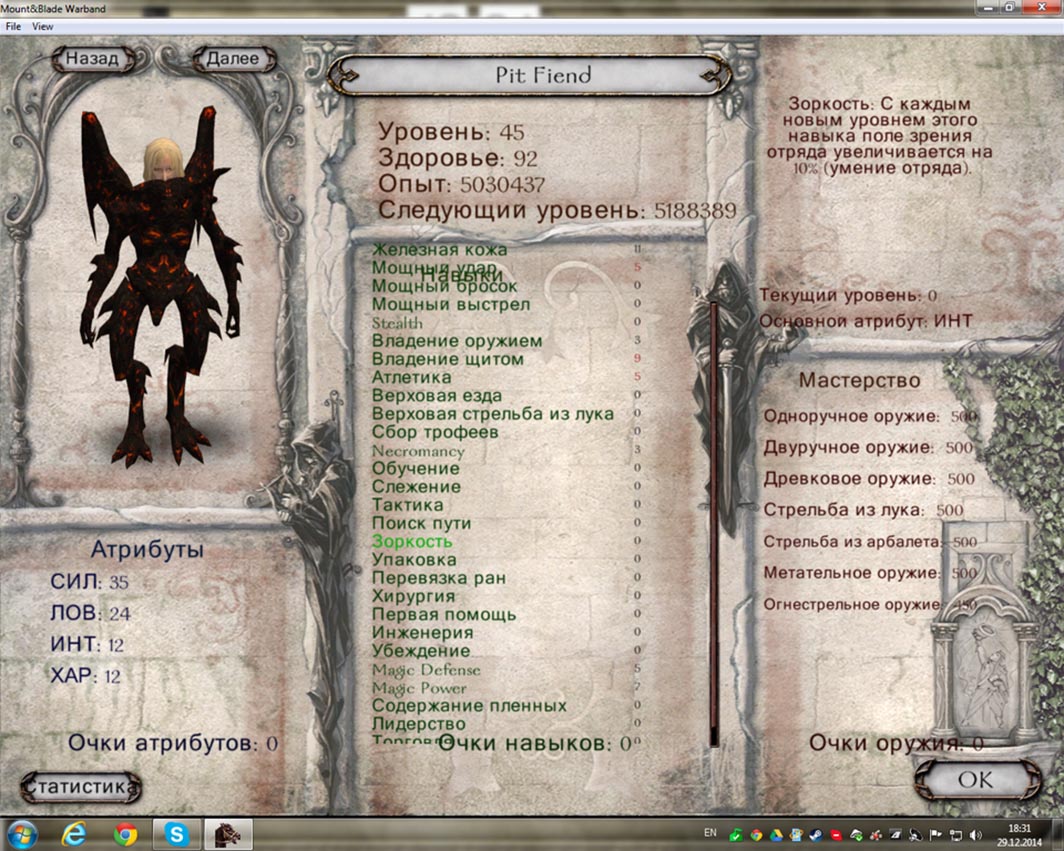This screenshot has height=851, width=1064.
Task: Select the Зоркость skill
Action: click(x=414, y=541)
